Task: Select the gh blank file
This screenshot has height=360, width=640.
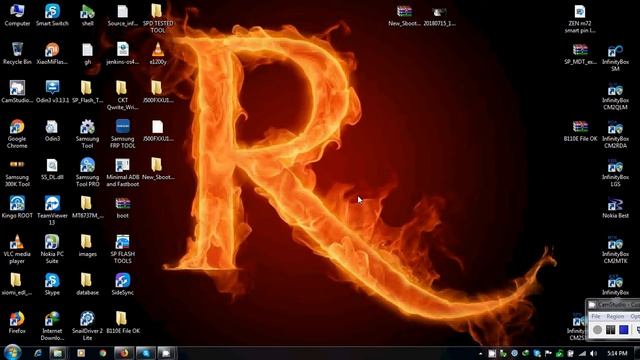Action: pos(87,53)
